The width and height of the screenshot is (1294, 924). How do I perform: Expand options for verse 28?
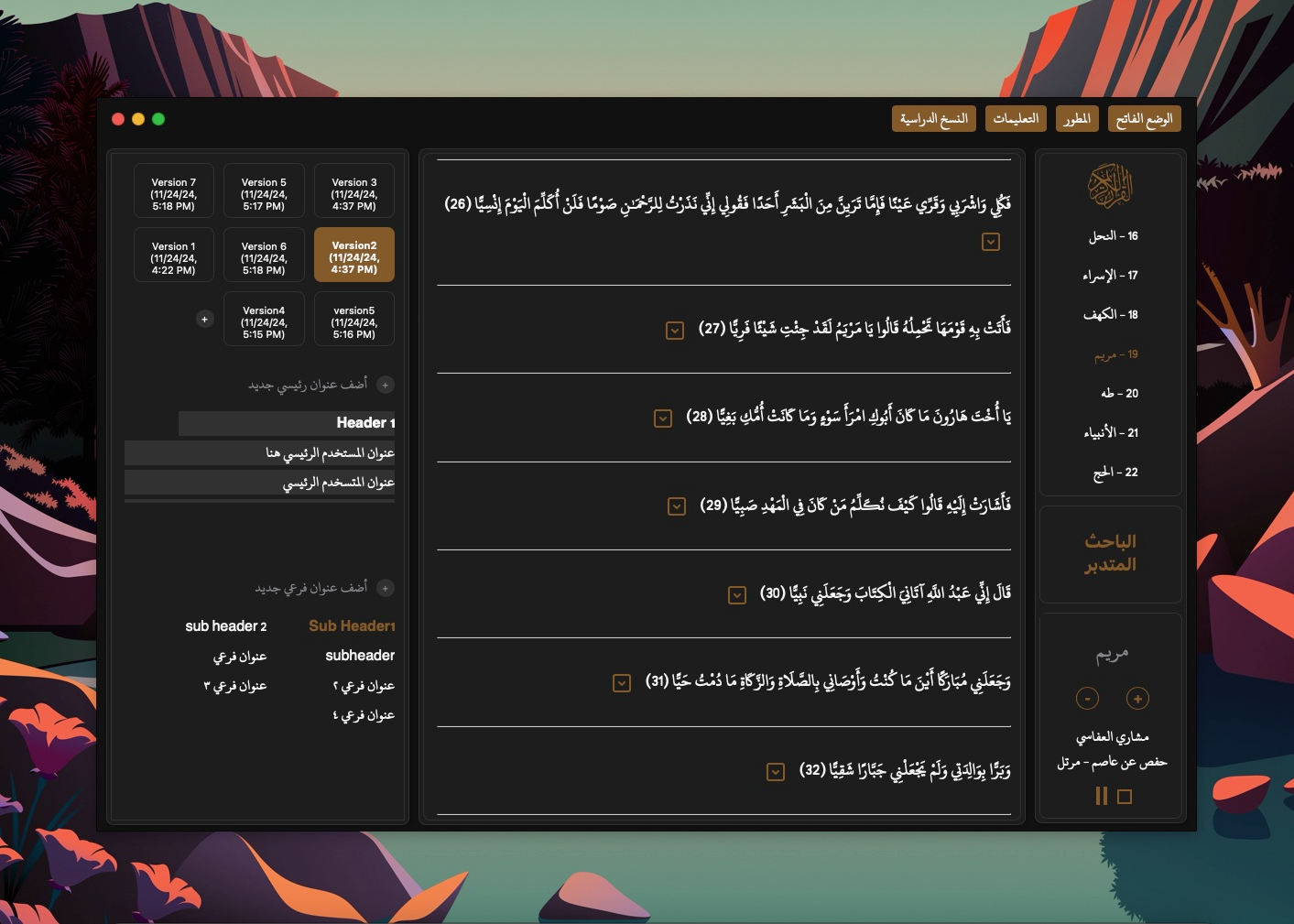(x=663, y=419)
